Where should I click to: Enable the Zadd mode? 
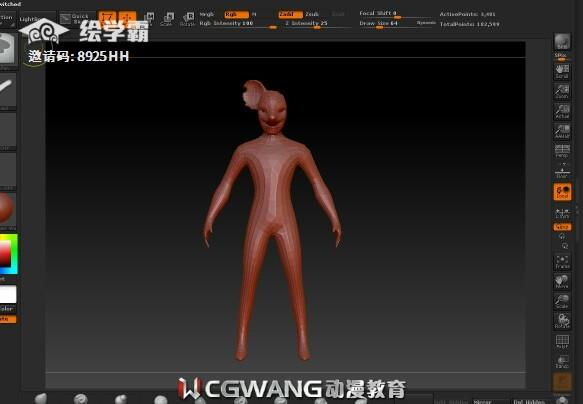tap(290, 14)
